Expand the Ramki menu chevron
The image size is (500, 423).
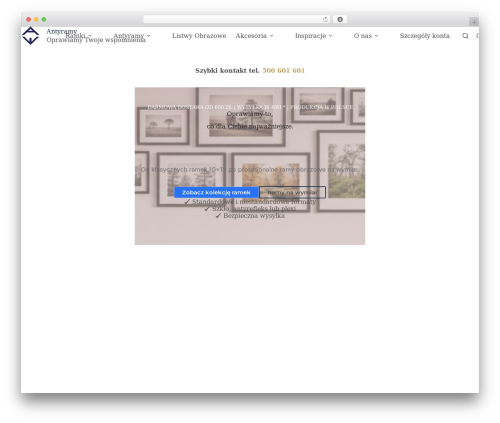(90, 36)
